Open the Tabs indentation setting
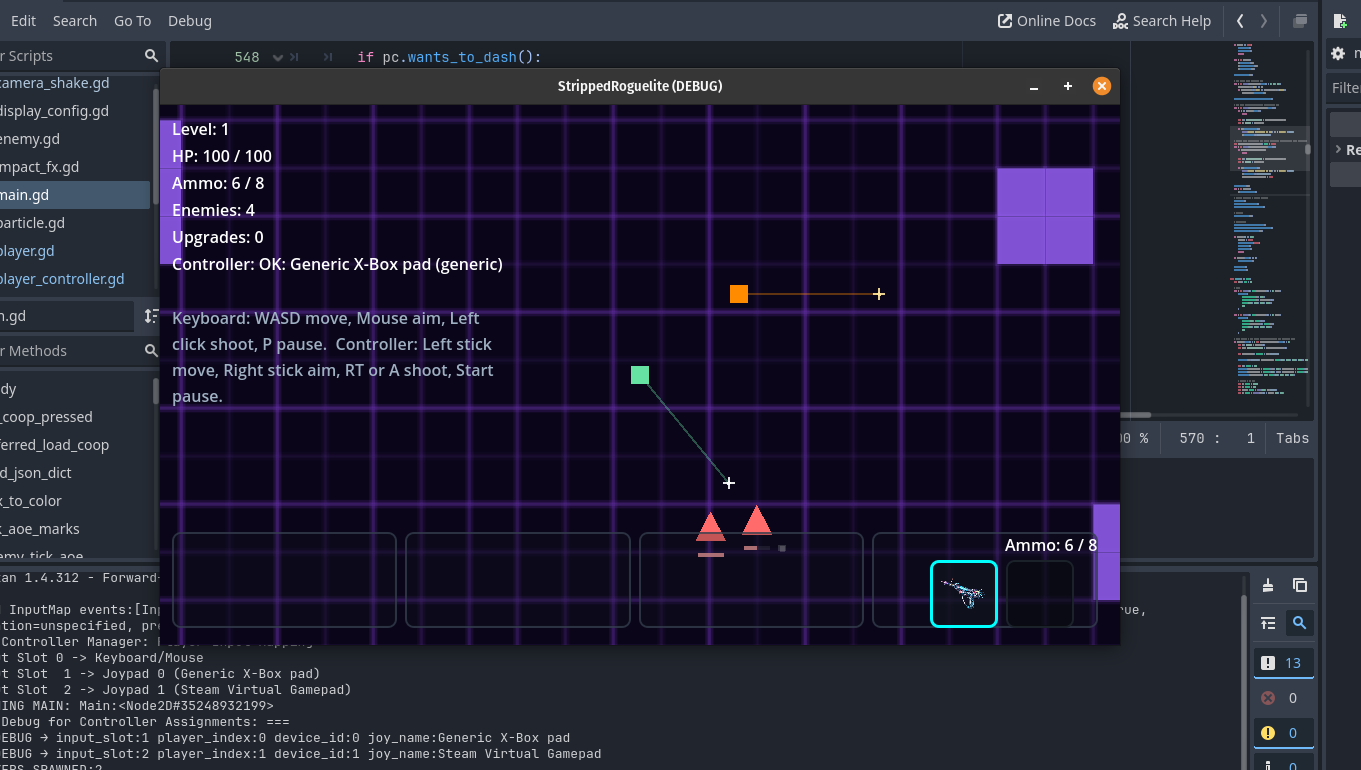 pos(1292,438)
